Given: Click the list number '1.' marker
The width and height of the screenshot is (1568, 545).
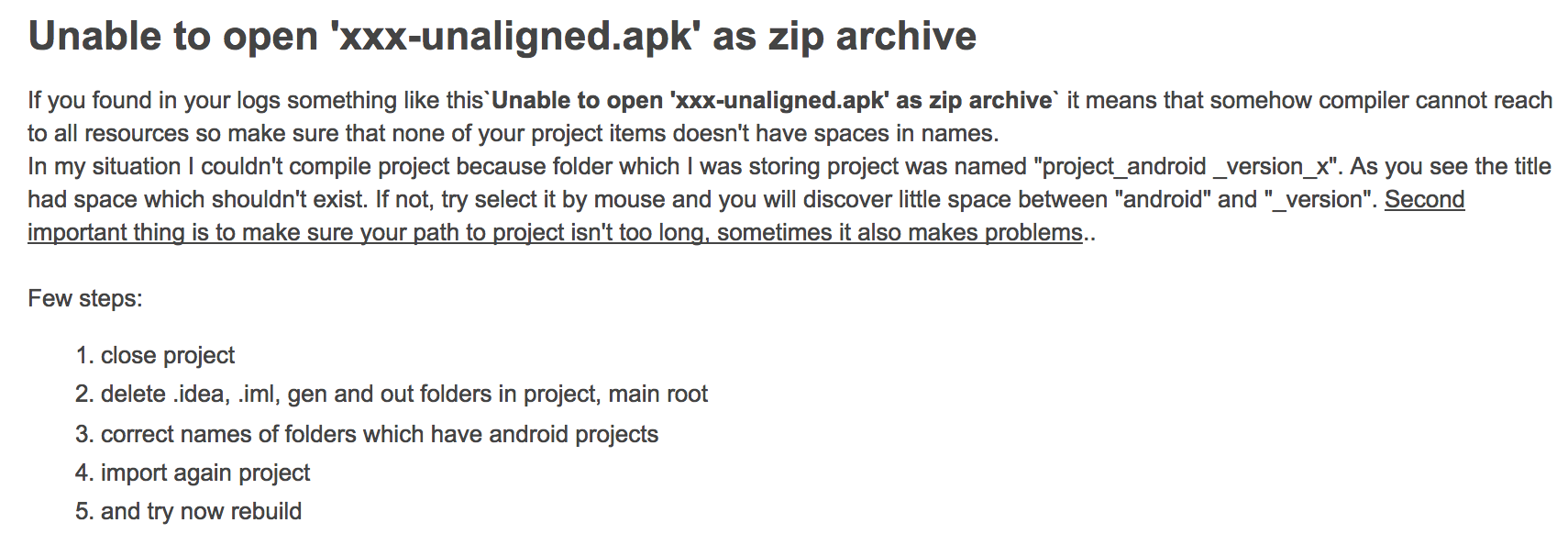Looking at the screenshot, I should pos(84,355).
